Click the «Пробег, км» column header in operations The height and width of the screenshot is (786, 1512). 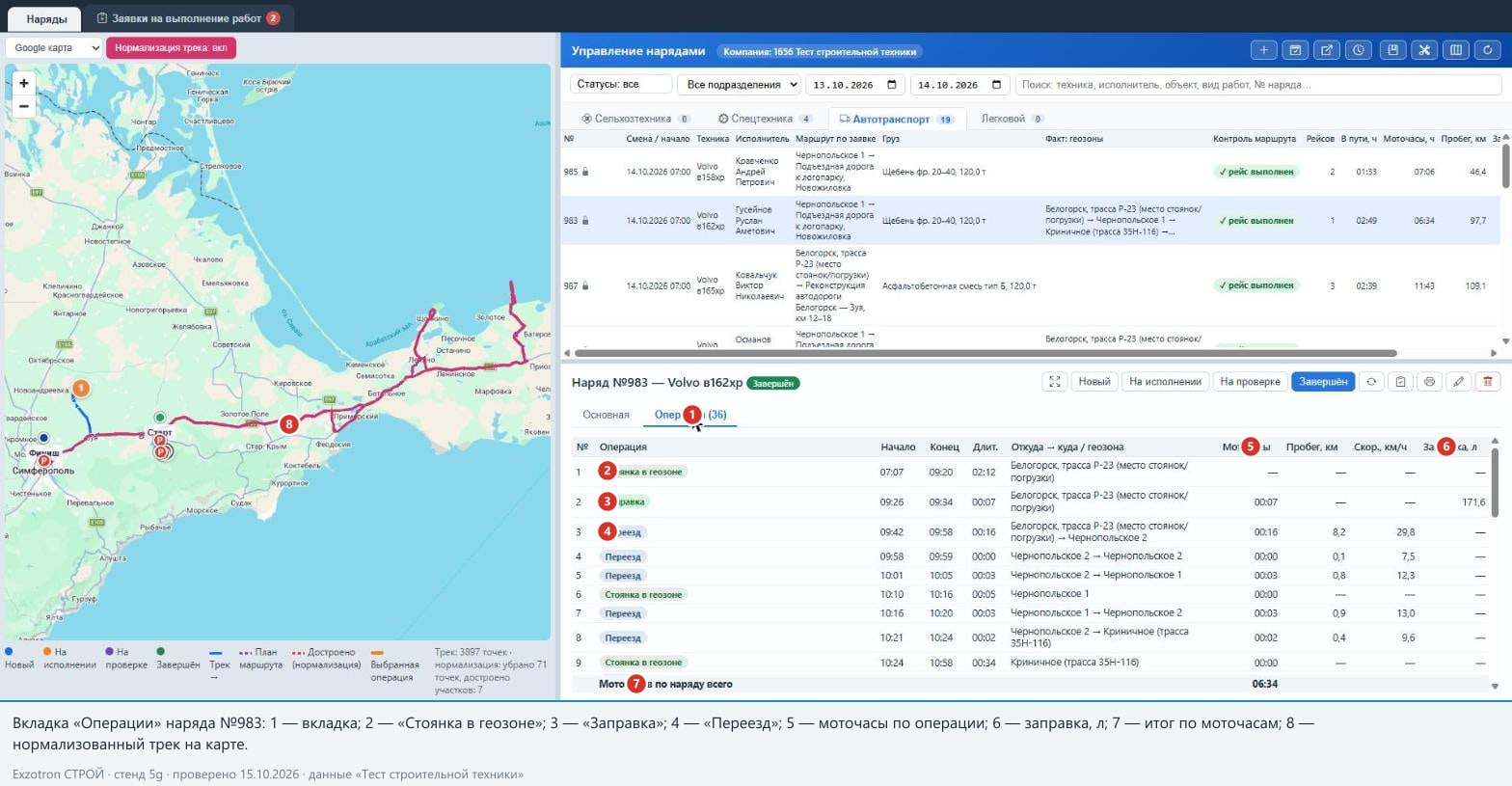coord(1311,447)
